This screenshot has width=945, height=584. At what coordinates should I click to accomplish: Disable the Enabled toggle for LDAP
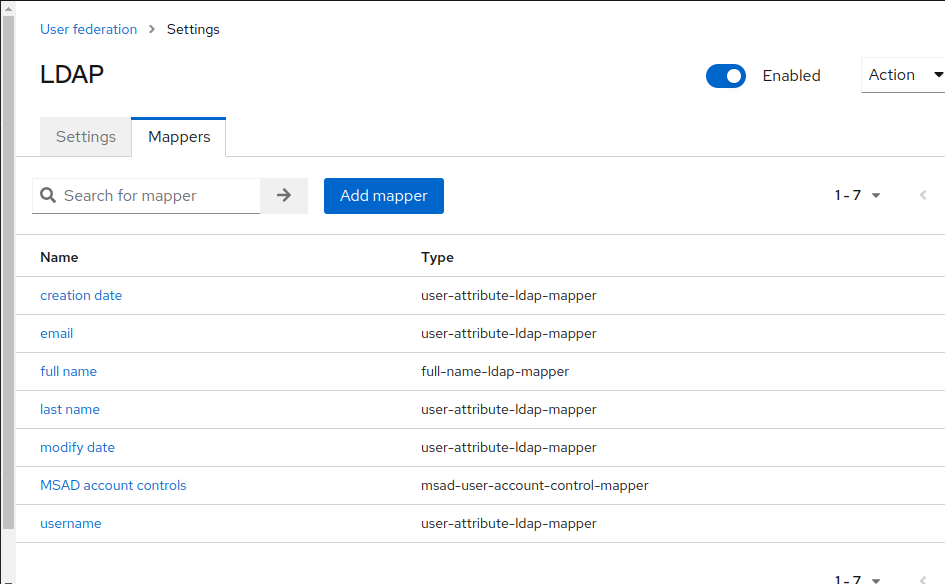pyautogui.click(x=726, y=75)
